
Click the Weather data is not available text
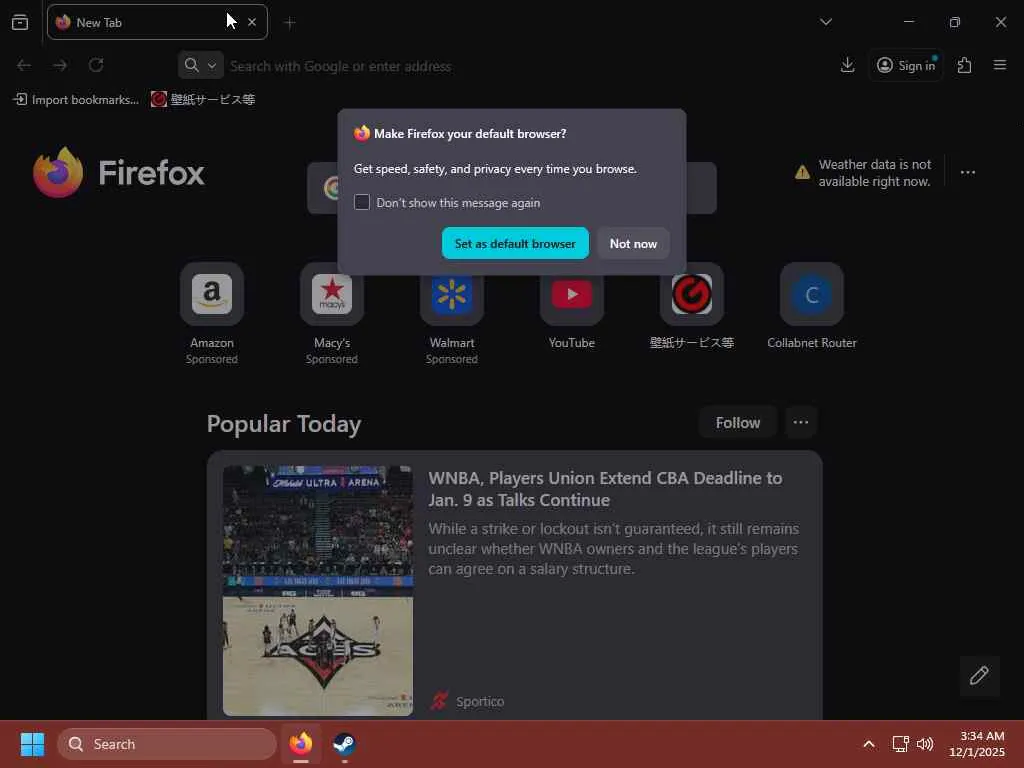[874, 173]
